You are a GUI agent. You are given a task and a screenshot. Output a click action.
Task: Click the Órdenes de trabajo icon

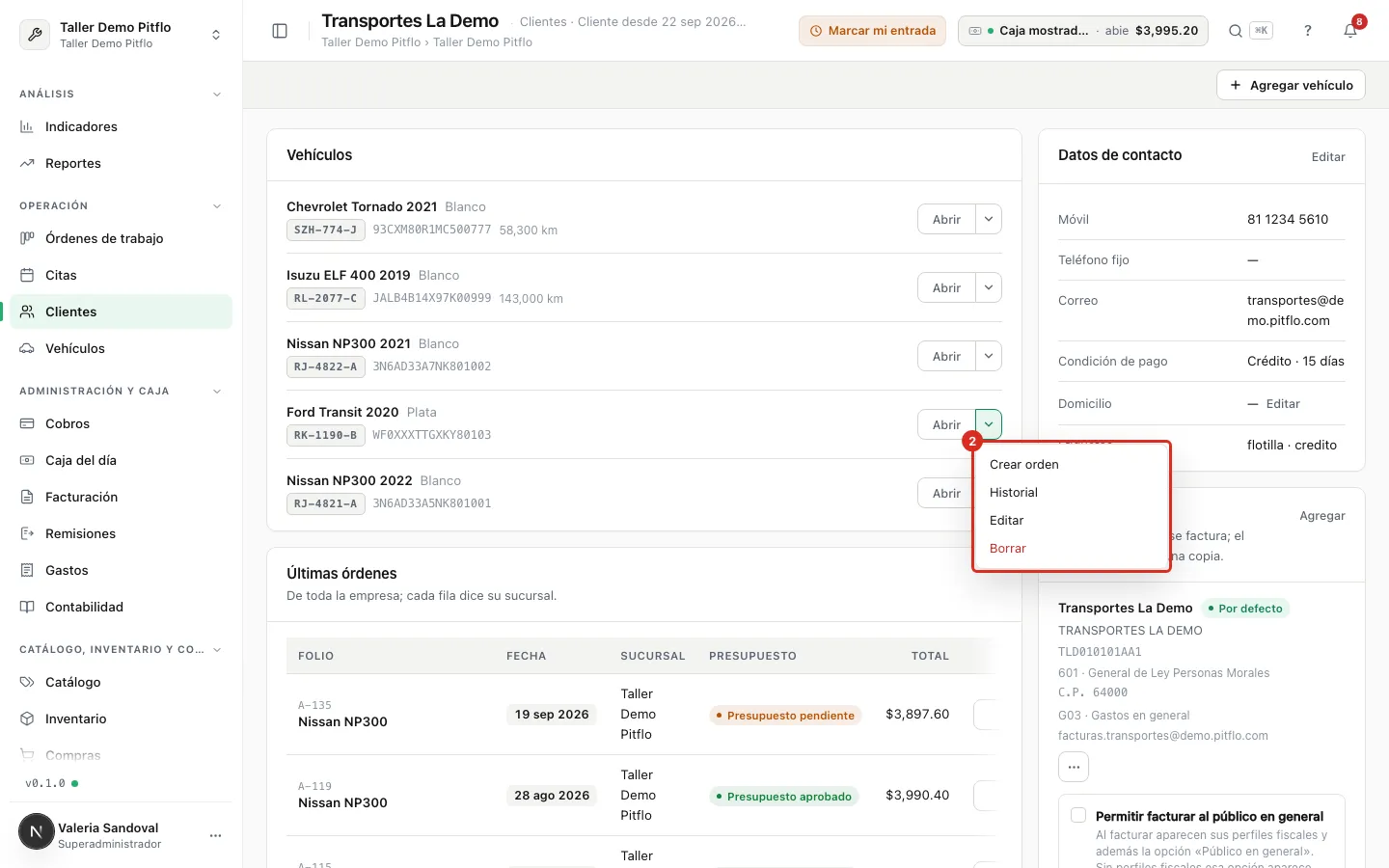point(27,238)
